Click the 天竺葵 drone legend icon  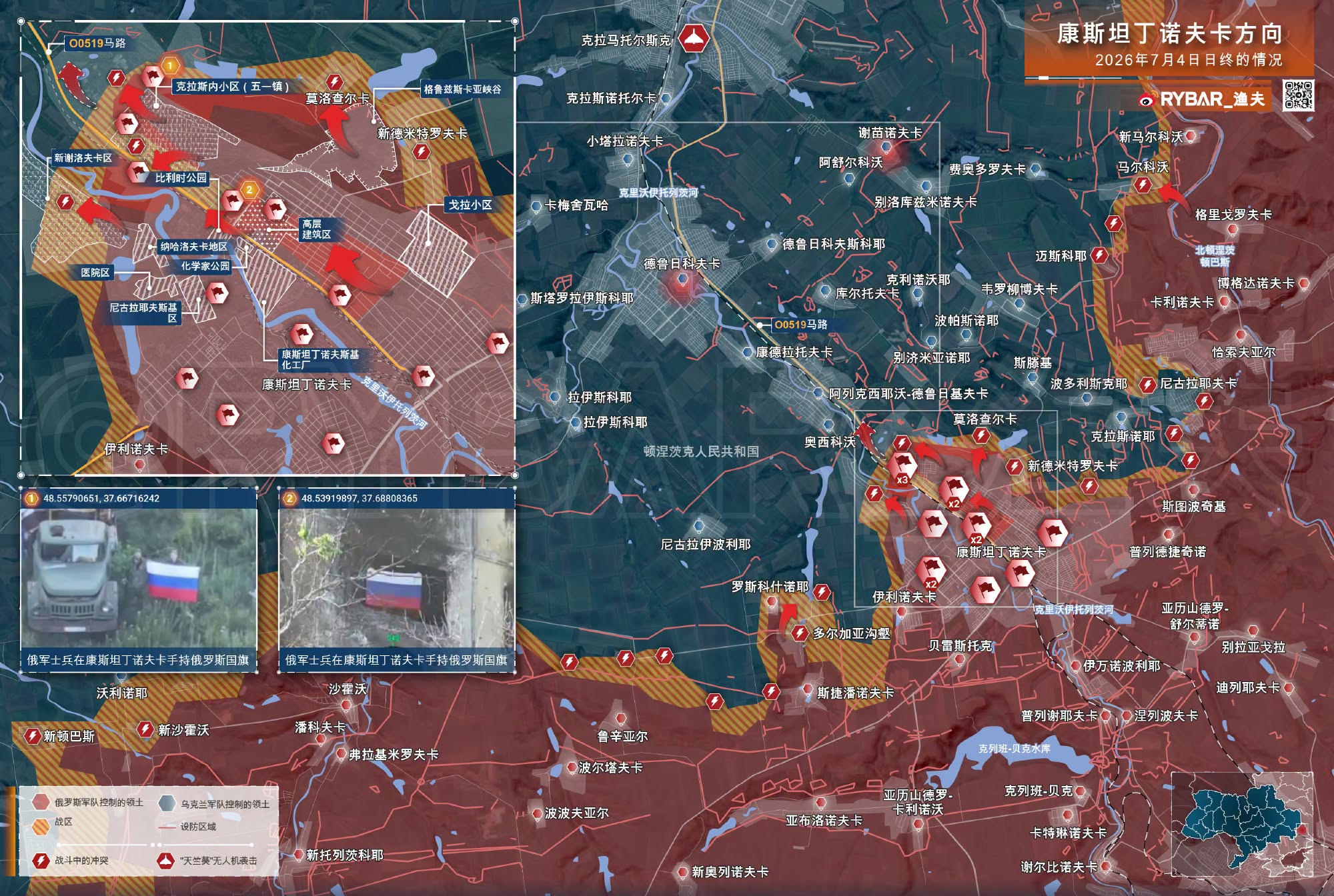pos(165,861)
